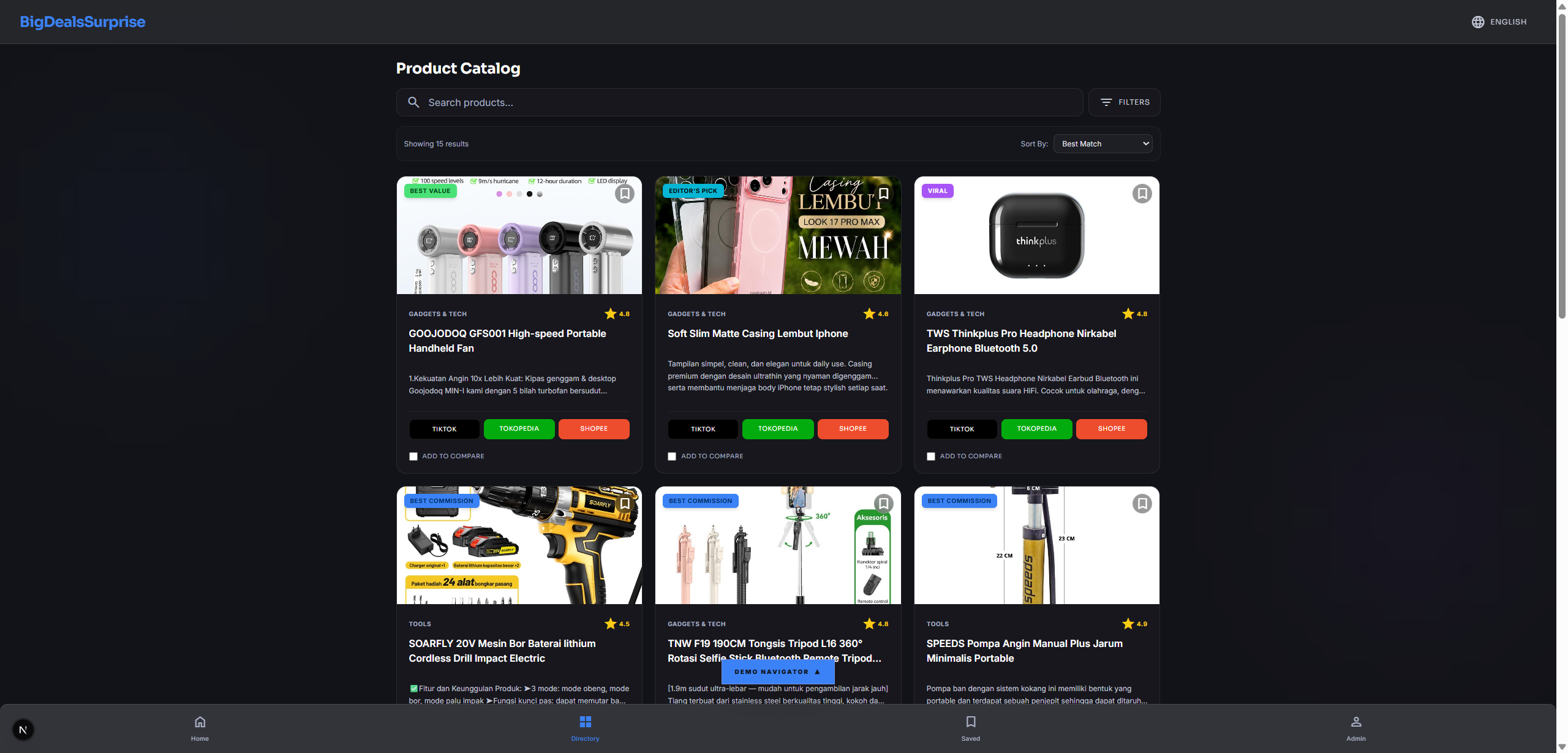Click Best Commission badge on tripod card

(x=700, y=501)
